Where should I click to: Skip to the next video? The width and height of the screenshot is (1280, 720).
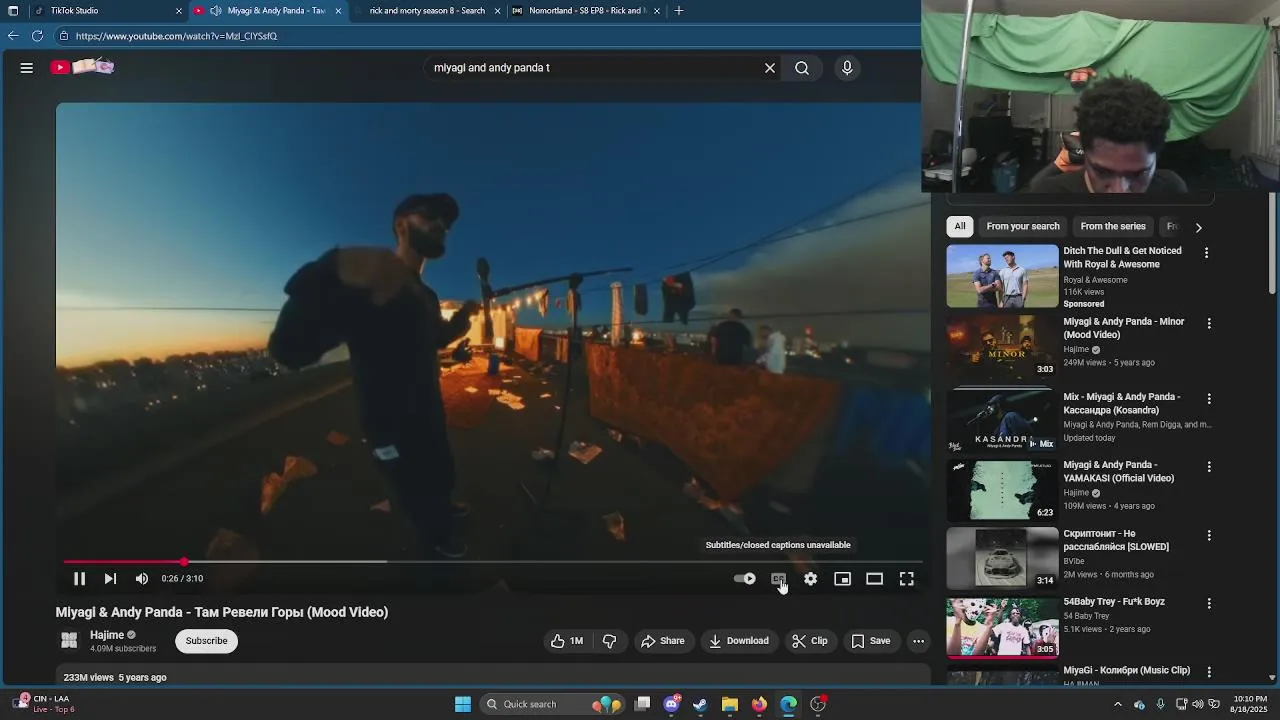tap(110, 579)
